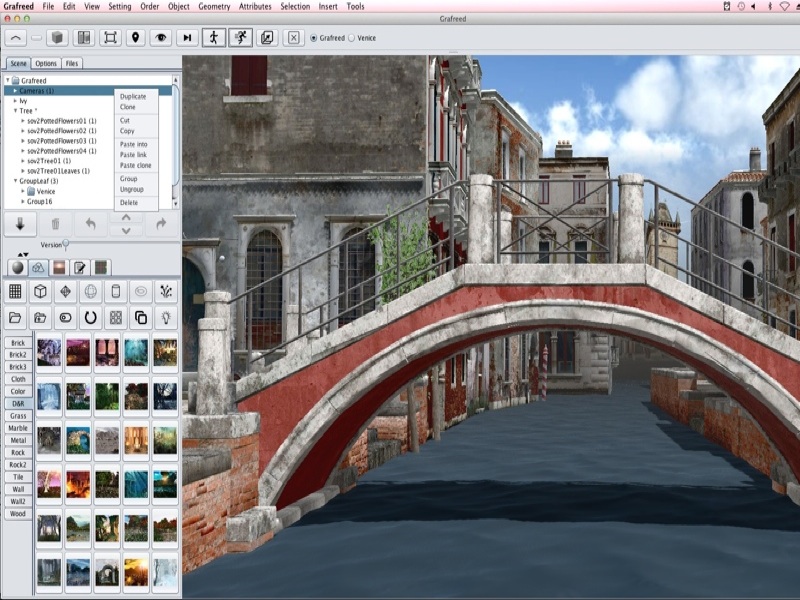Click the eye view toolbar icon
This screenshot has width=800, height=600.
tap(161, 37)
